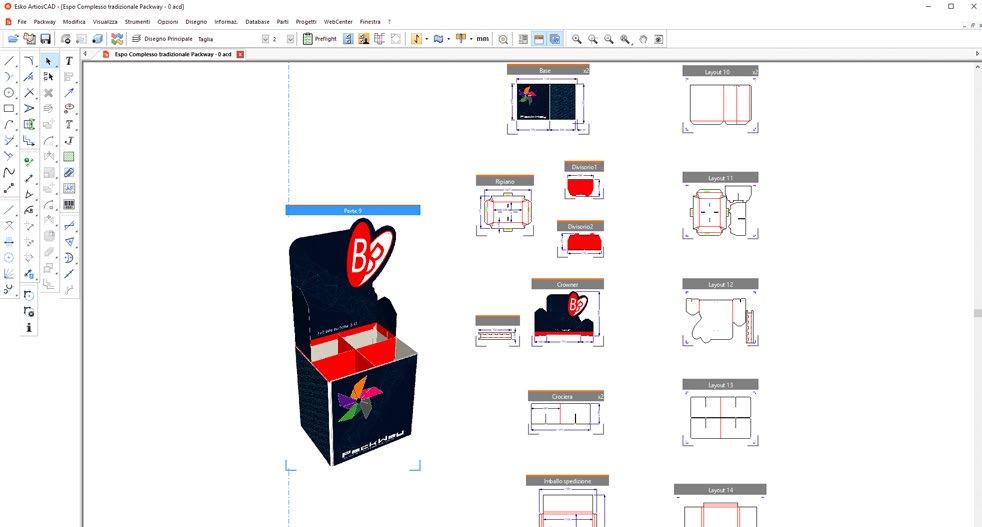The image size is (982, 527).
Task: Expand the signpost units dropdown arrow
Action: [471, 39]
